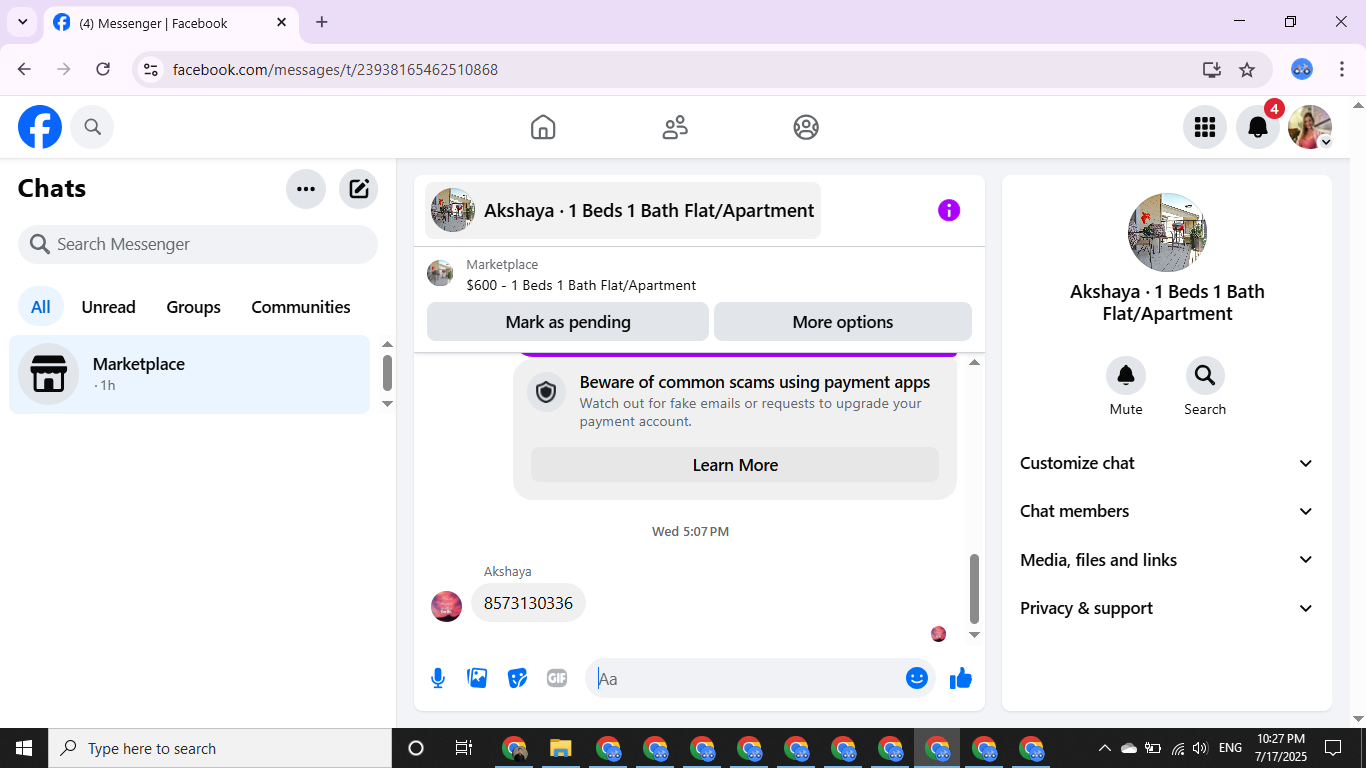Click the voice clip microphone icon
This screenshot has width=1366, height=768.
point(438,679)
